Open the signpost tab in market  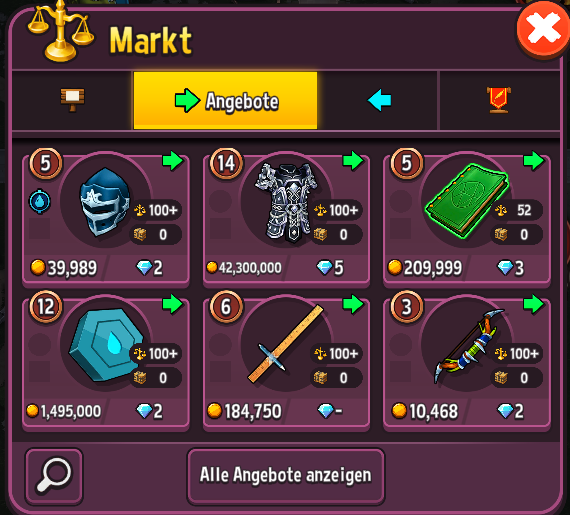72,100
